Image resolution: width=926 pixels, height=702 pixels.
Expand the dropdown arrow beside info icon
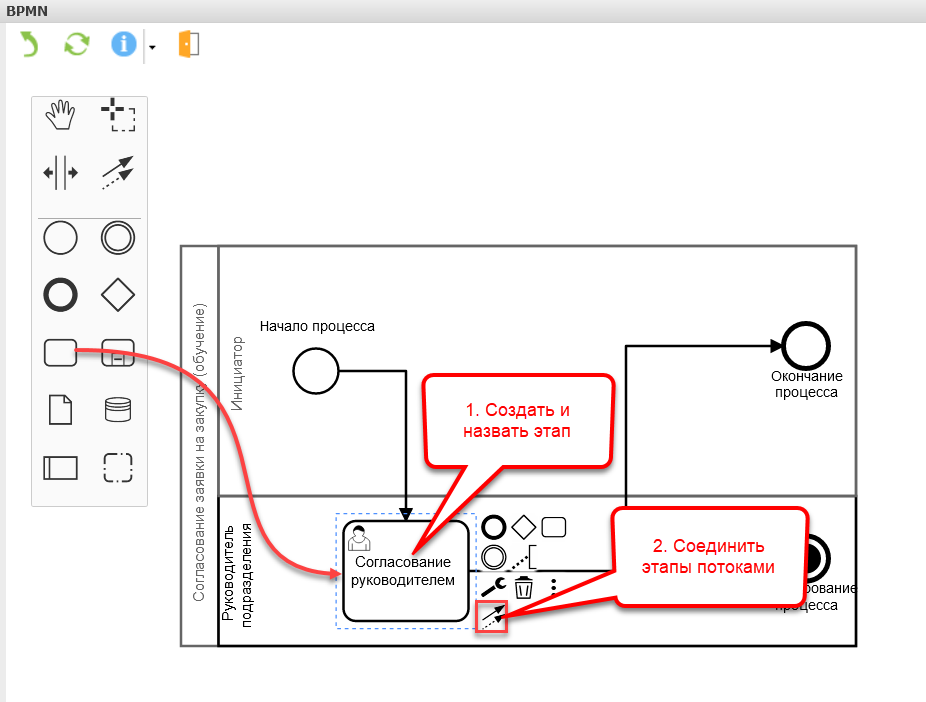click(x=152, y=47)
